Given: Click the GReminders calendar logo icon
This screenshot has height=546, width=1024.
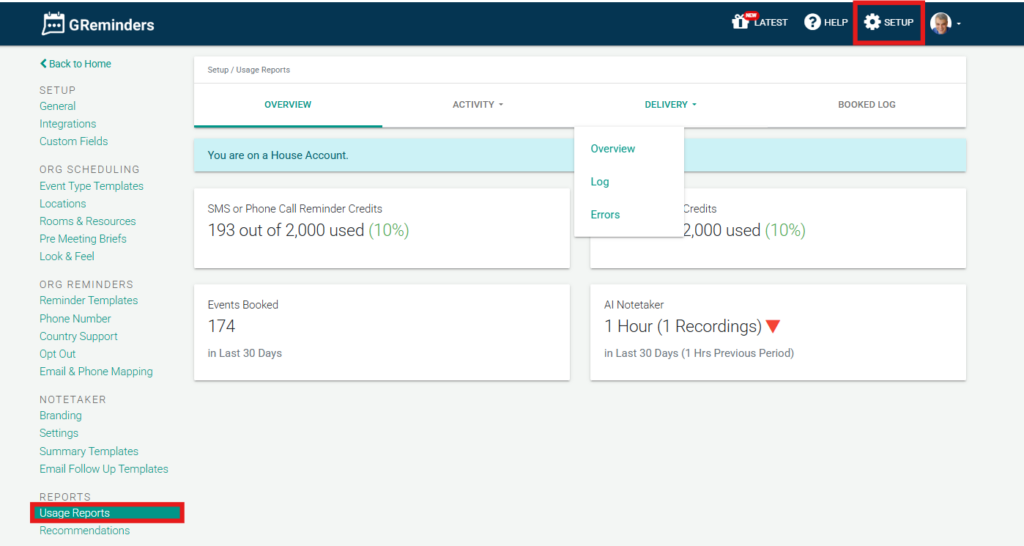Looking at the screenshot, I should point(53,23).
